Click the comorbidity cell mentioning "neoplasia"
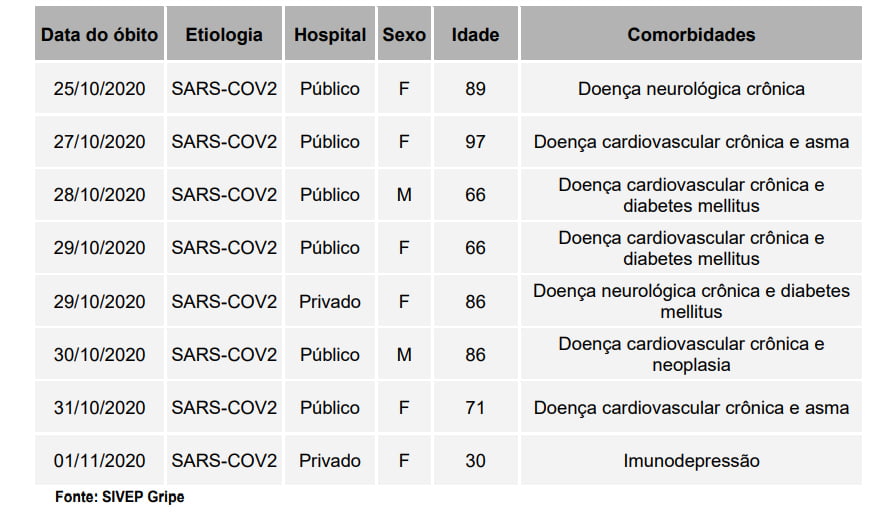The width and height of the screenshot is (880, 514). pyautogui.click(x=691, y=355)
